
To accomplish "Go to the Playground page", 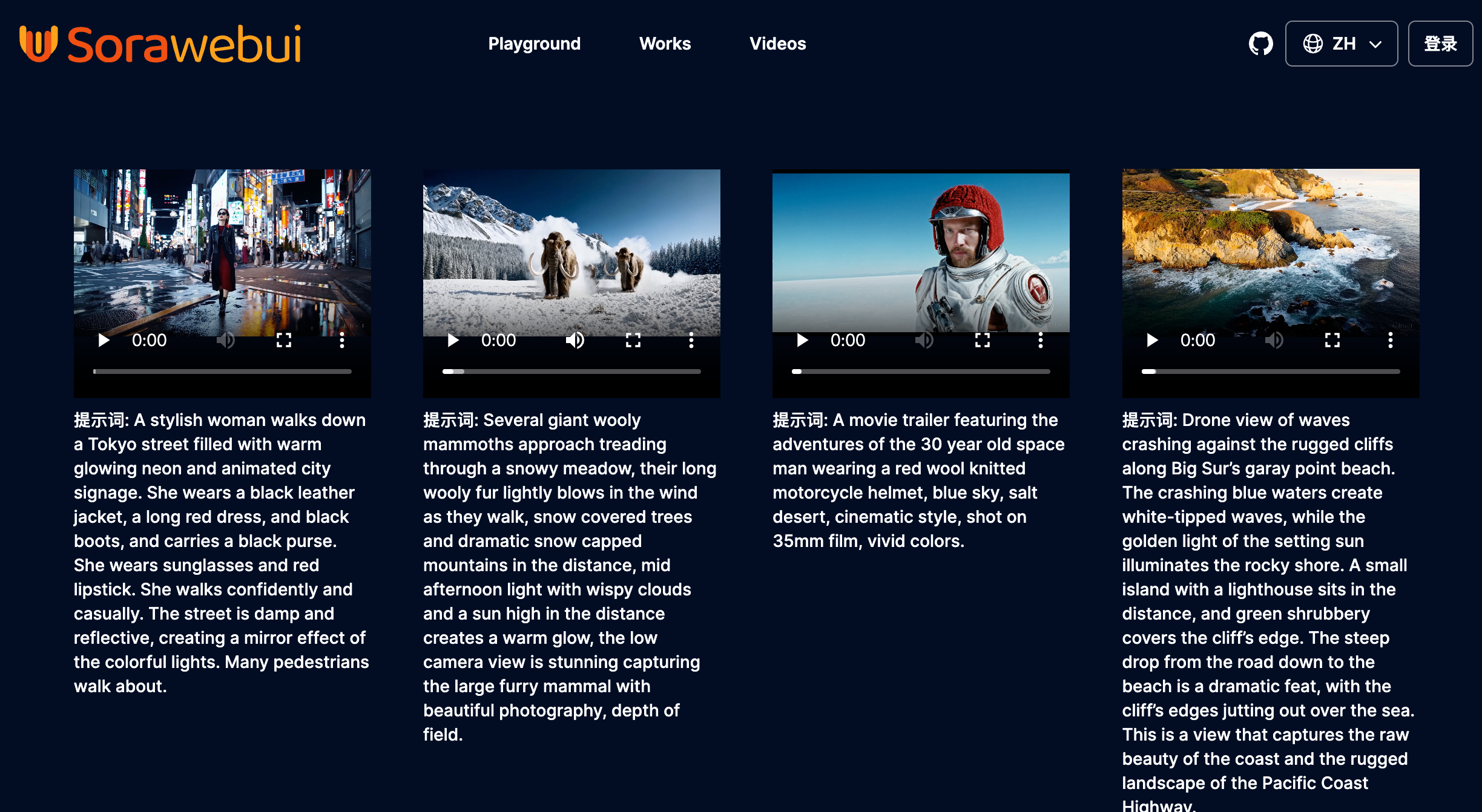I will point(534,44).
